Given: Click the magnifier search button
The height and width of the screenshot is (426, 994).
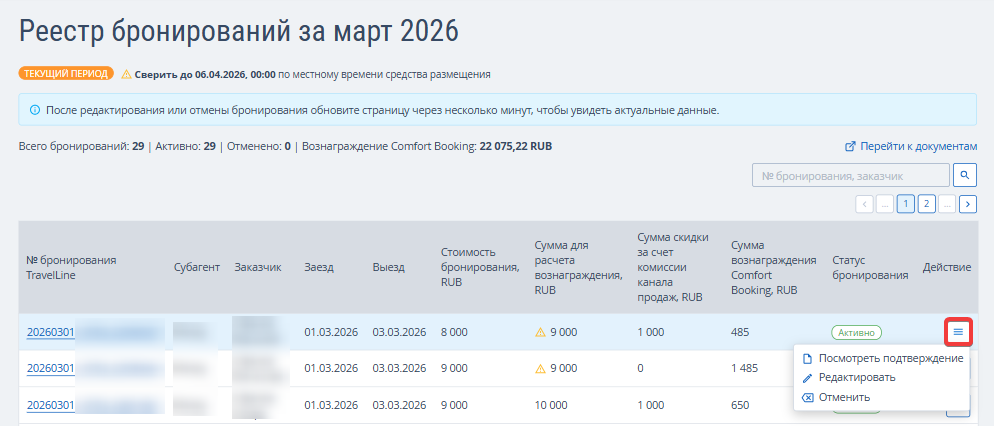Looking at the screenshot, I should (965, 175).
